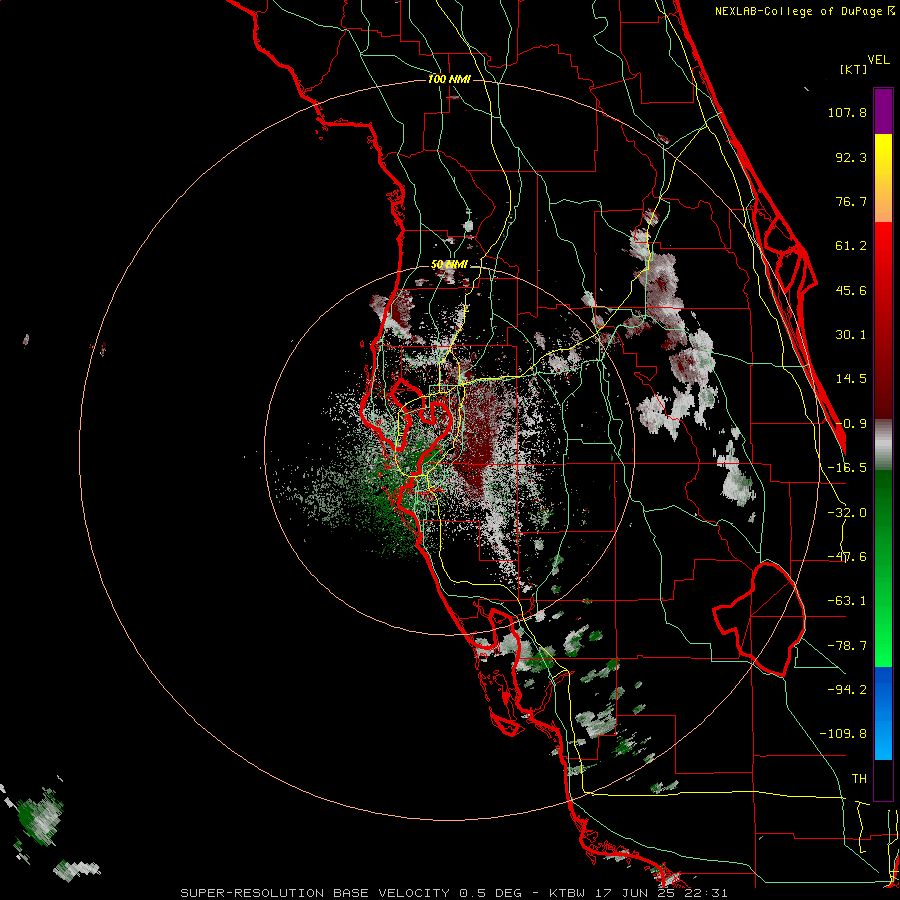Select the 107.8 value on velocity scale
The image size is (900, 900).
click(x=847, y=112)
